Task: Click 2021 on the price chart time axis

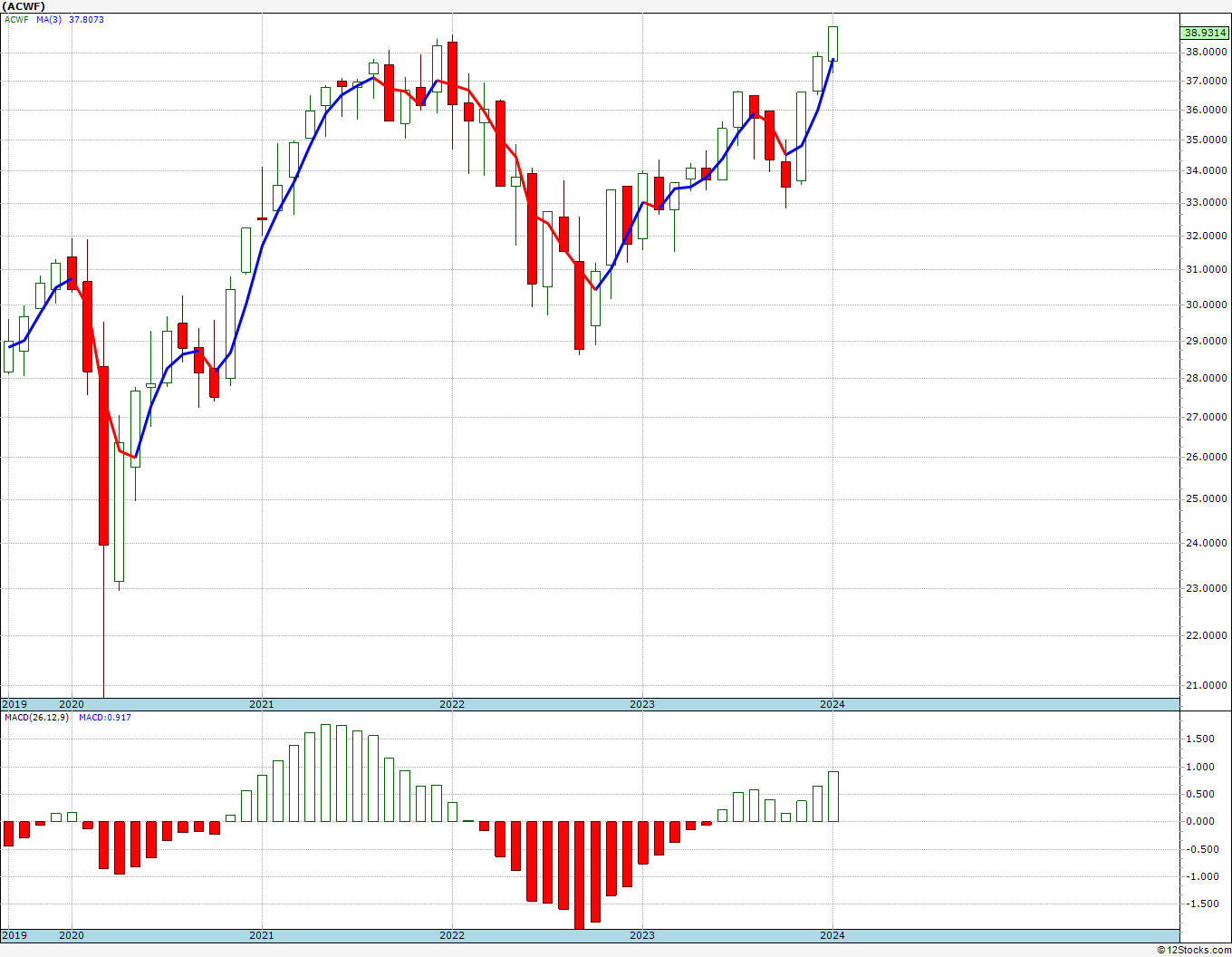Action: click(262, 704)
